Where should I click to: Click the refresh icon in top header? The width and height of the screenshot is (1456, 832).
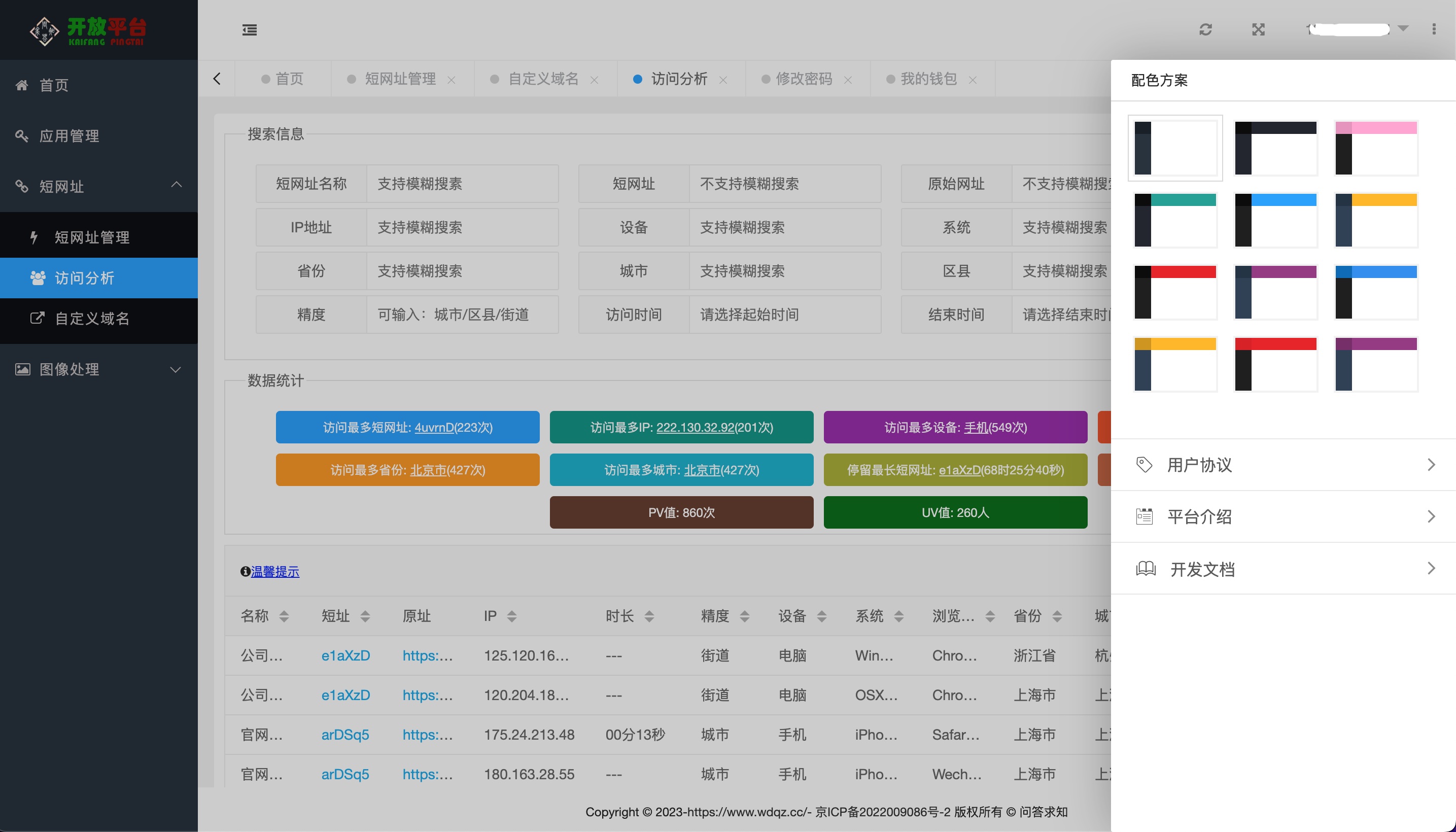1205,30
